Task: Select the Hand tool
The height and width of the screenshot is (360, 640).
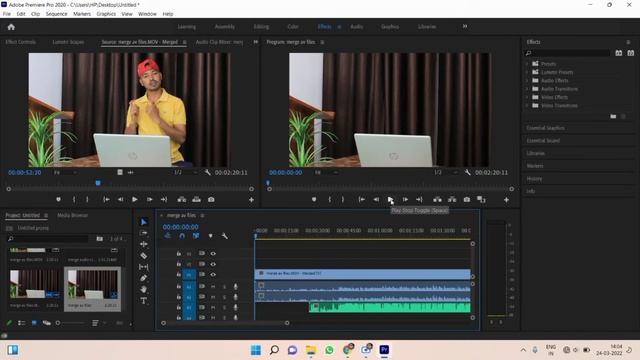Action: click(x=144, y=289)
